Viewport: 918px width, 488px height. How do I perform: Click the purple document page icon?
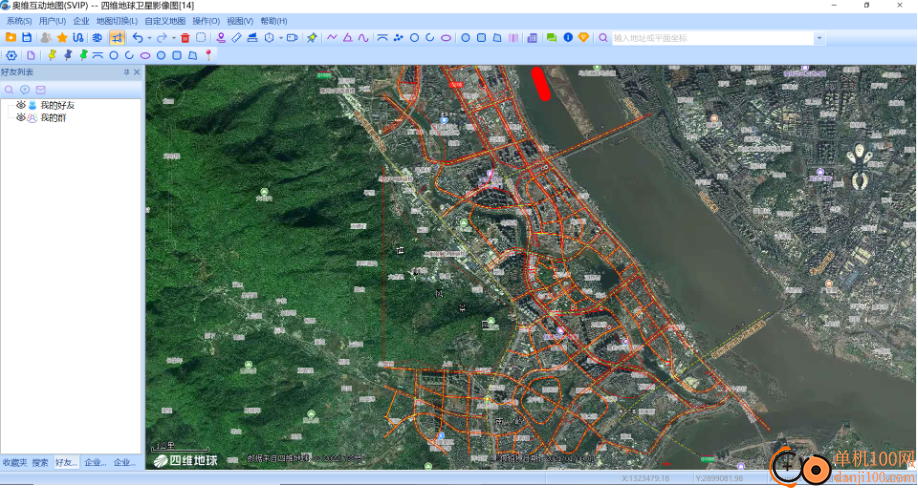point(30,56)
